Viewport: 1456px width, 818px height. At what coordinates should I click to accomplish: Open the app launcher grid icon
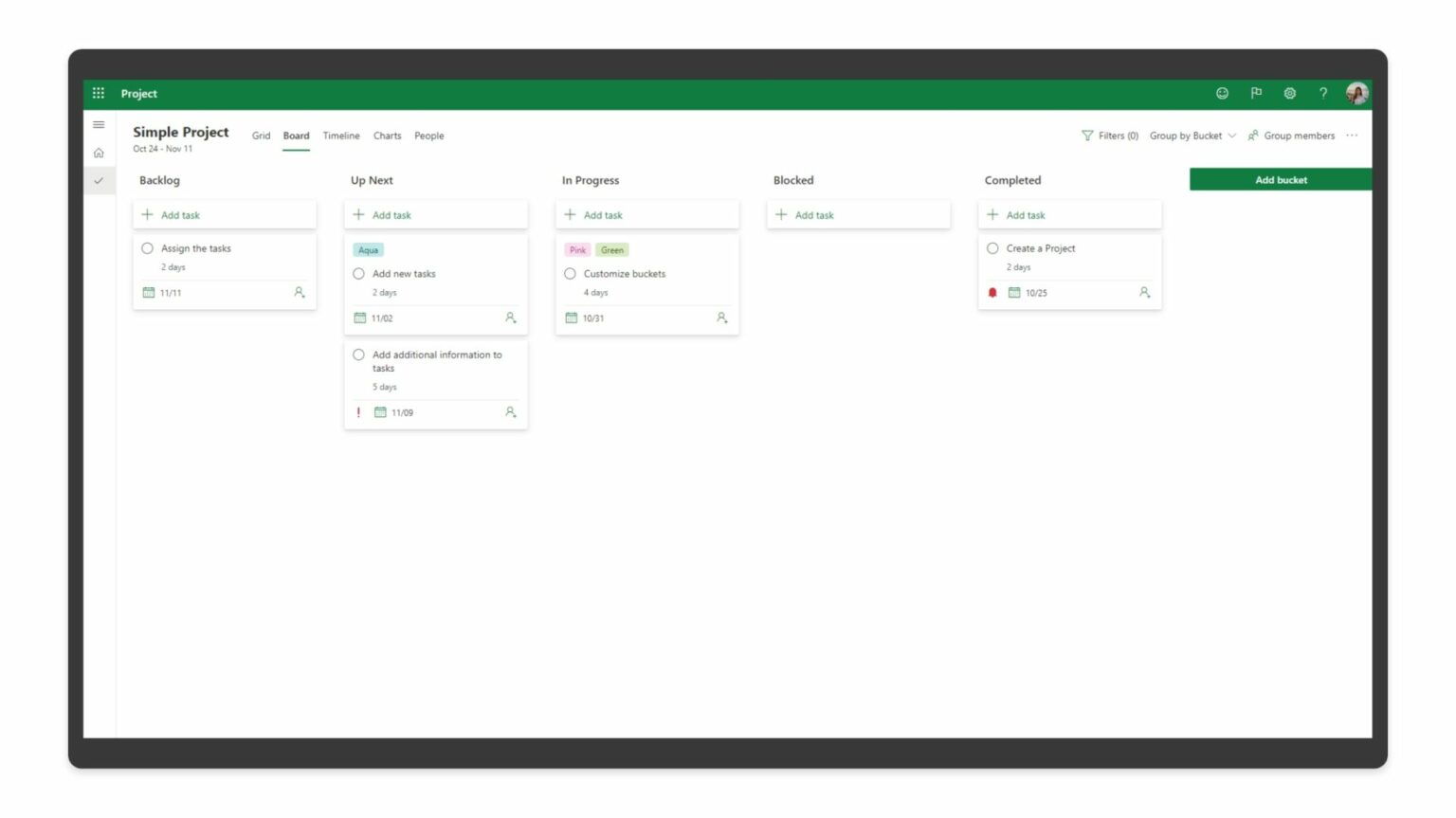click(98, 93)
